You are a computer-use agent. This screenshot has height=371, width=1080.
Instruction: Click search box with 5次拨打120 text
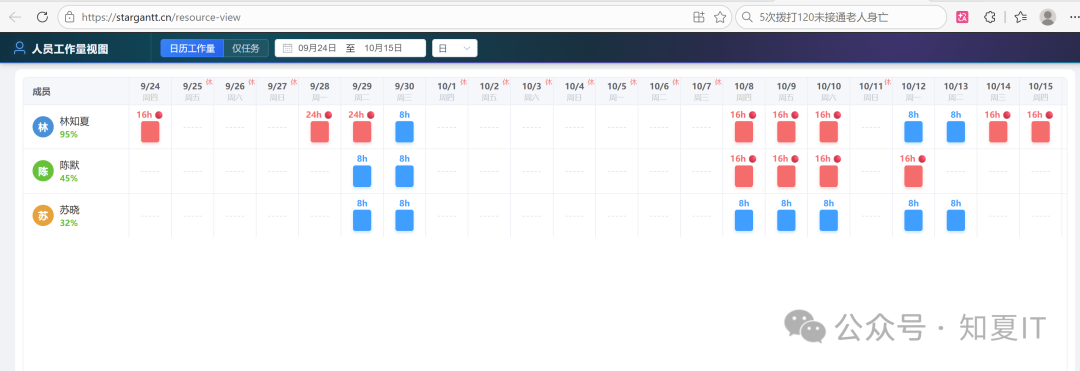pos(840,17)
